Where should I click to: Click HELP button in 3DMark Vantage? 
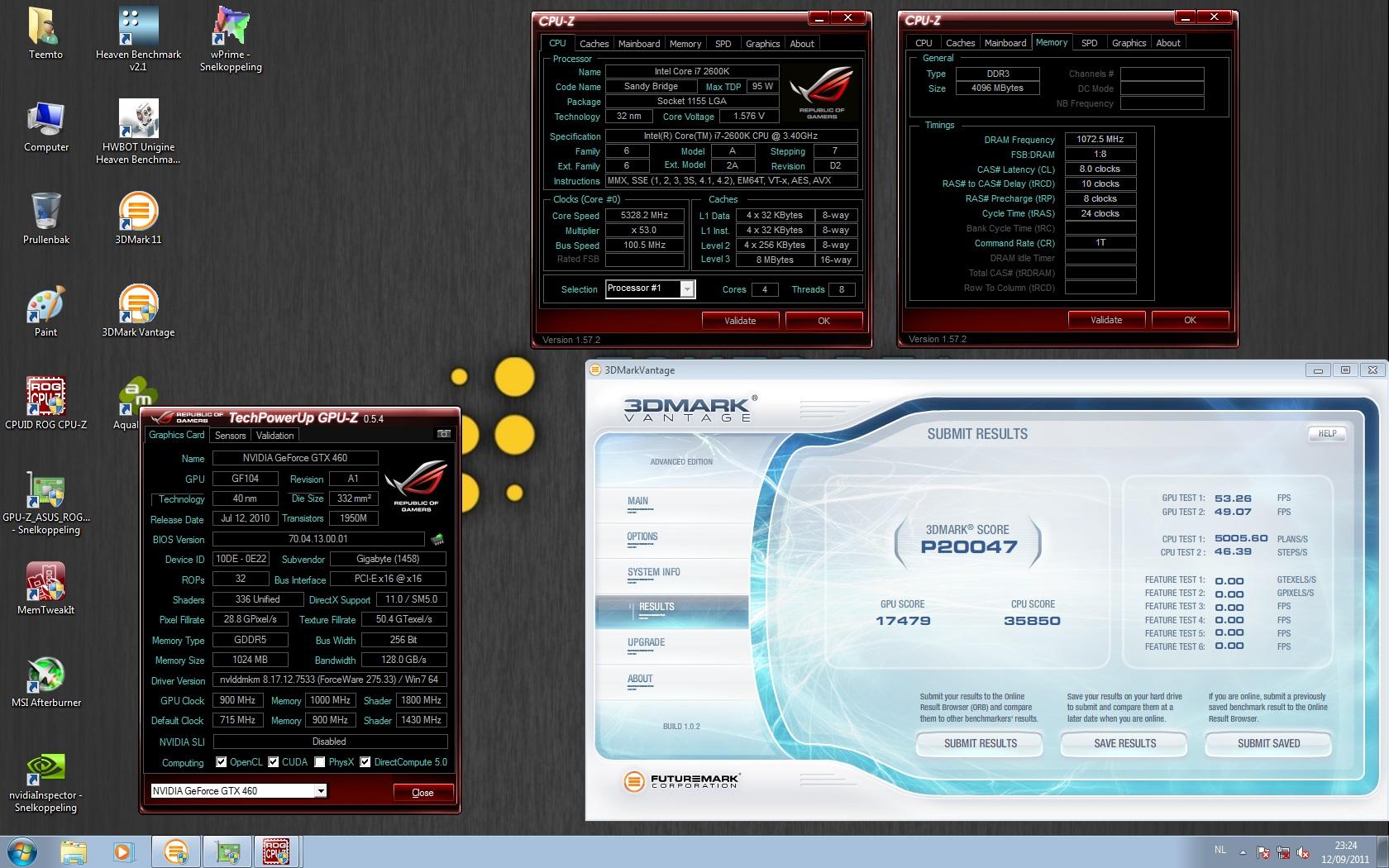[1327, 433]
